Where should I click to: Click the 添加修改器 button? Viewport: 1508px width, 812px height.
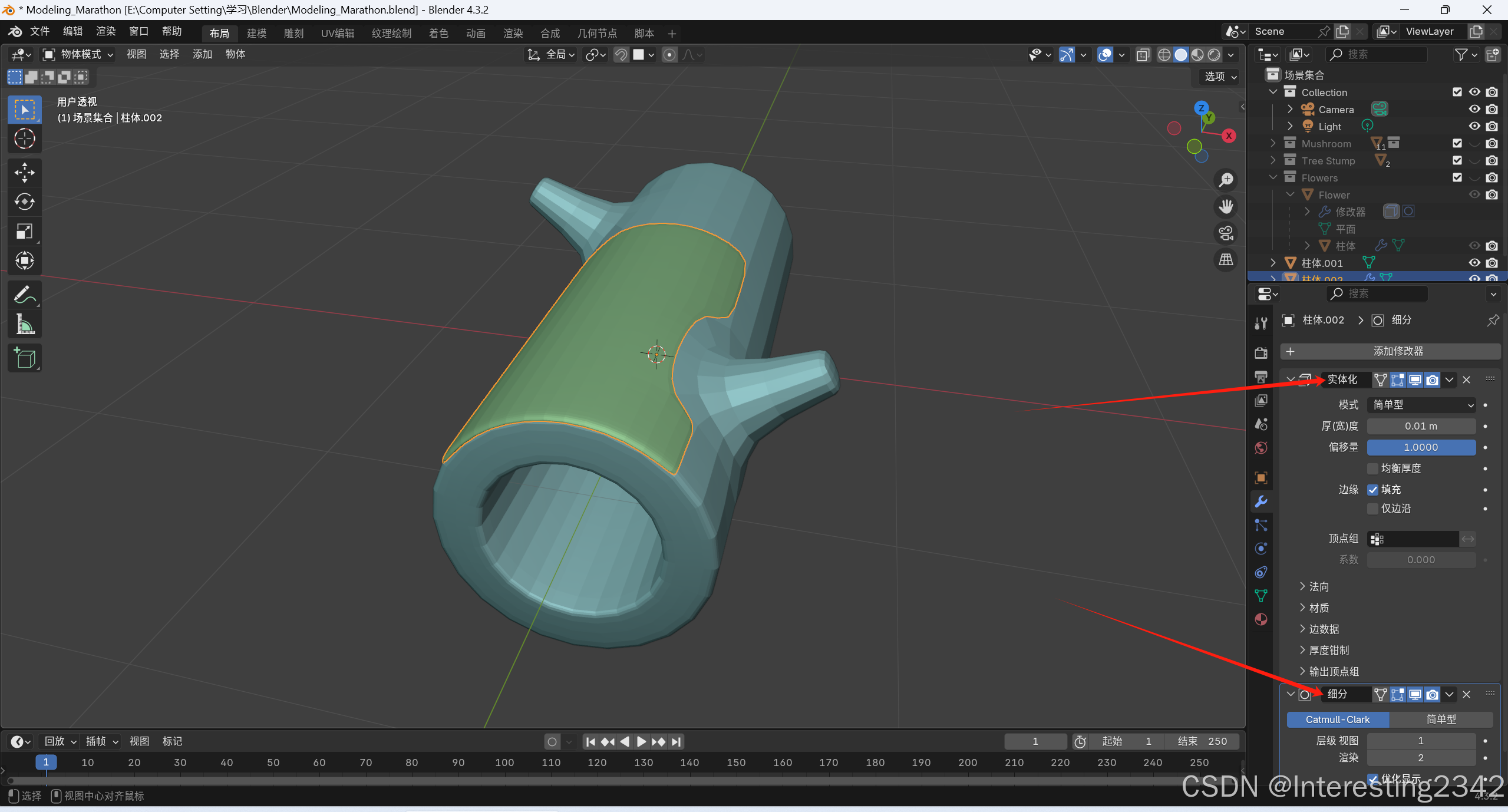pyautogui.click(x=1390, y=351)
